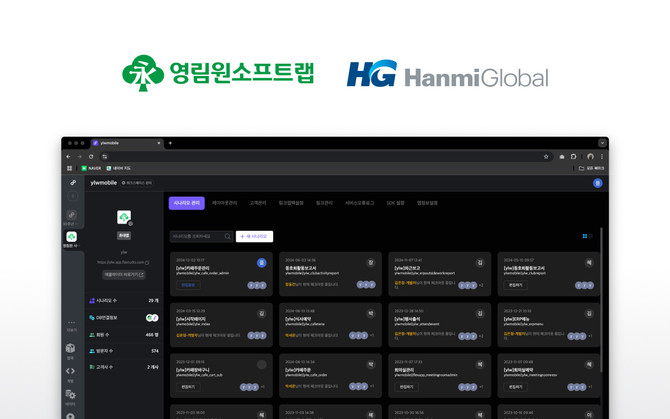Toggle the 대화연결정보 switch in the side panel
This screenshot has width=670, height=419.
point(150,317)
